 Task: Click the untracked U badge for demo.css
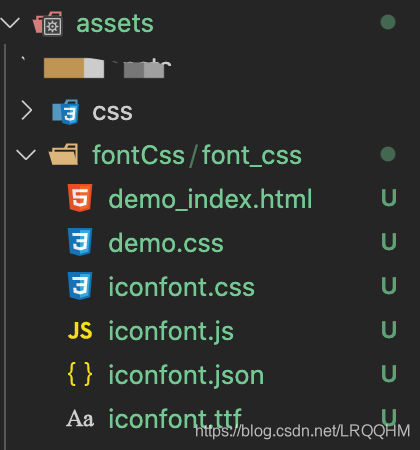click(x=389, y=241)
